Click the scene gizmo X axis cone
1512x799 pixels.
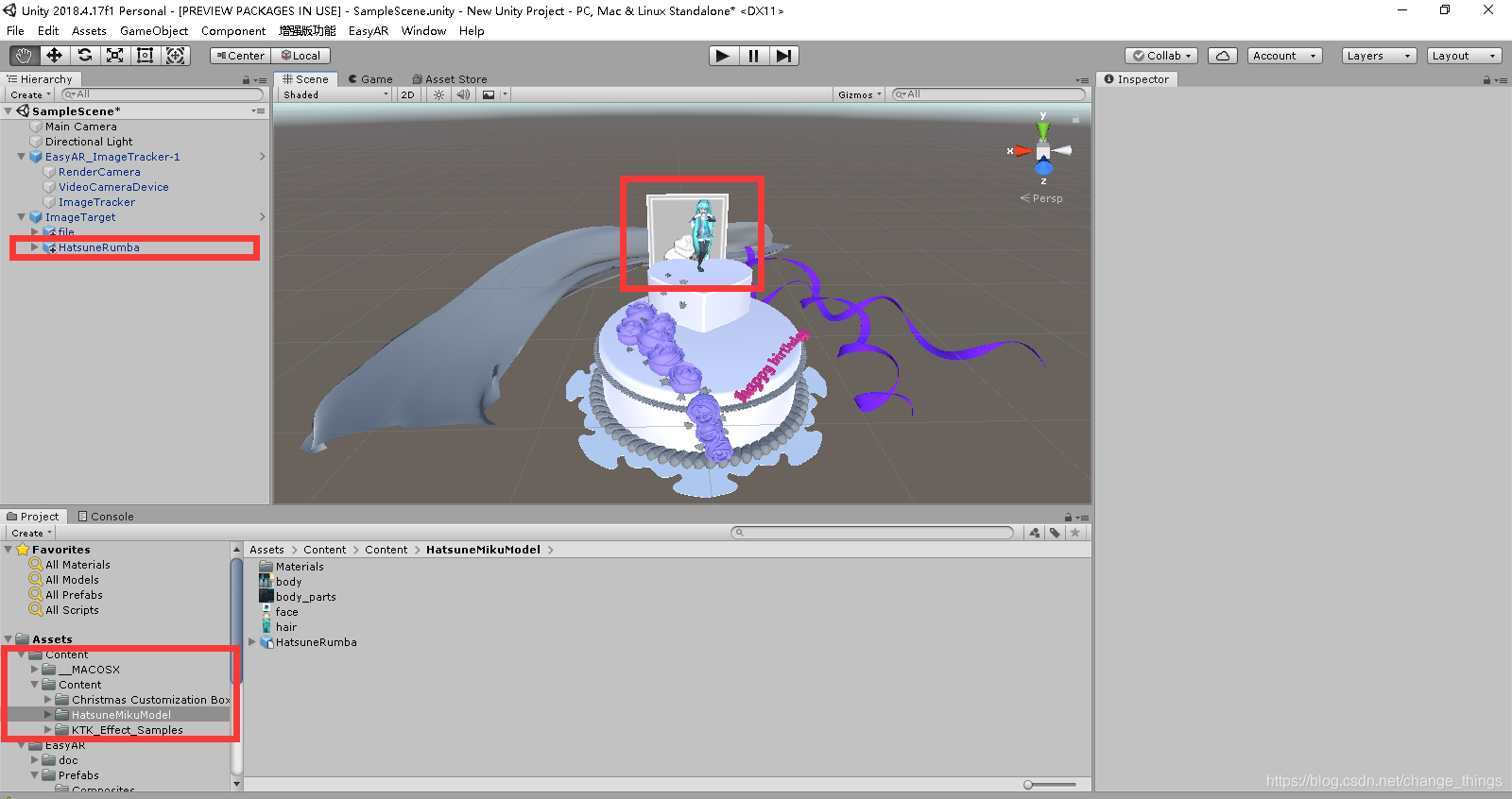point(1022,150)
